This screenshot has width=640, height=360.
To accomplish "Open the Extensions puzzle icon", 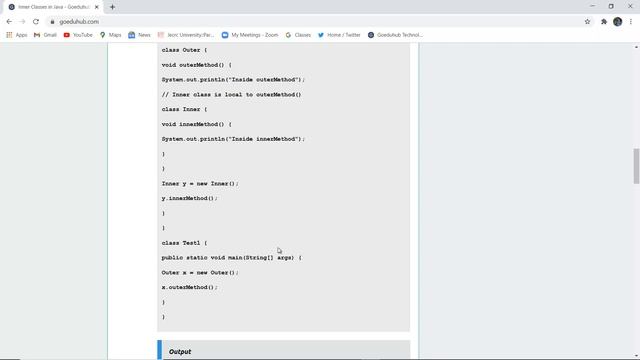I will coord(604,22).
